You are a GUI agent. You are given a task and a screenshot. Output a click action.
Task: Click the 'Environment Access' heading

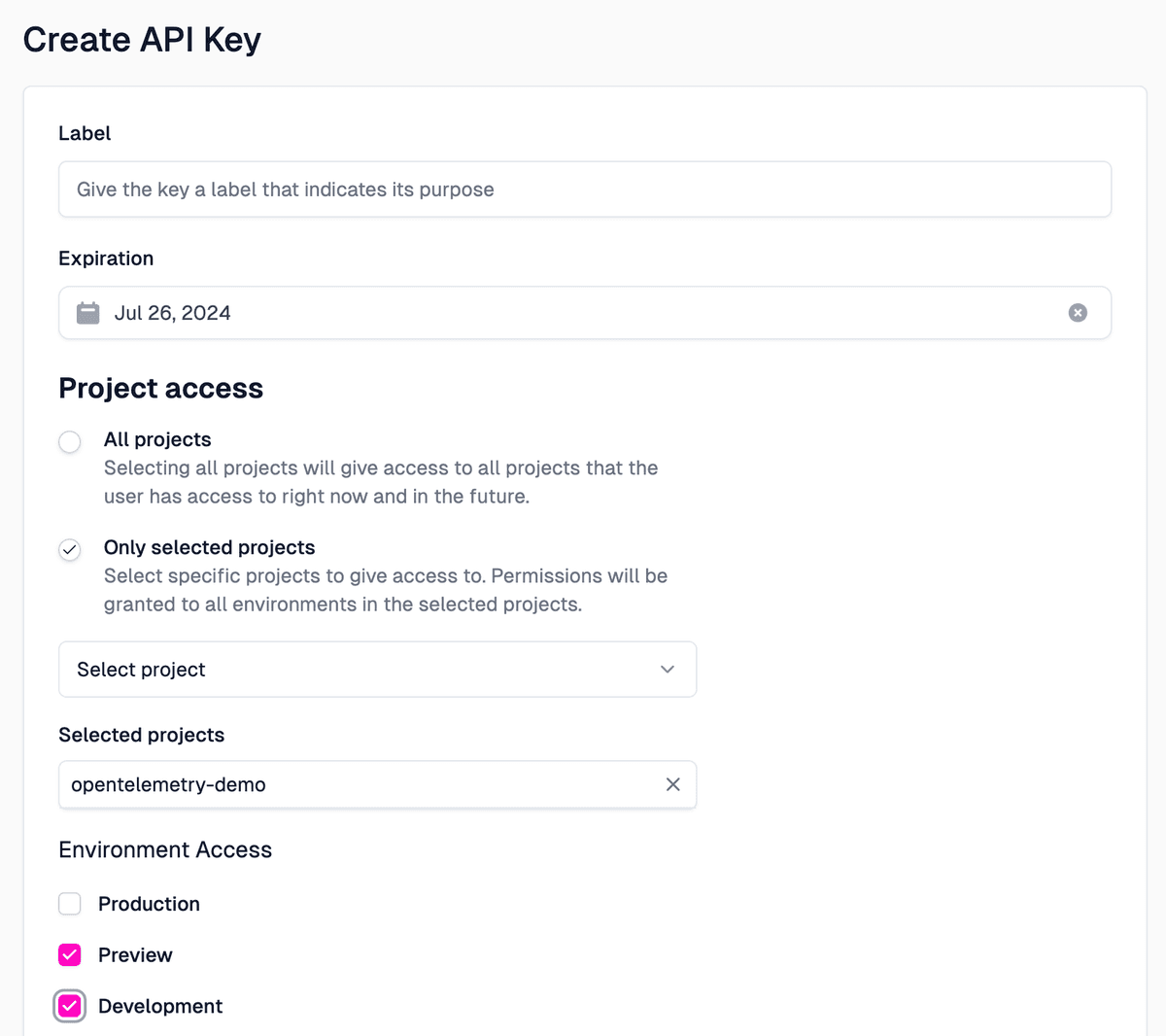[x=165, y=849]
